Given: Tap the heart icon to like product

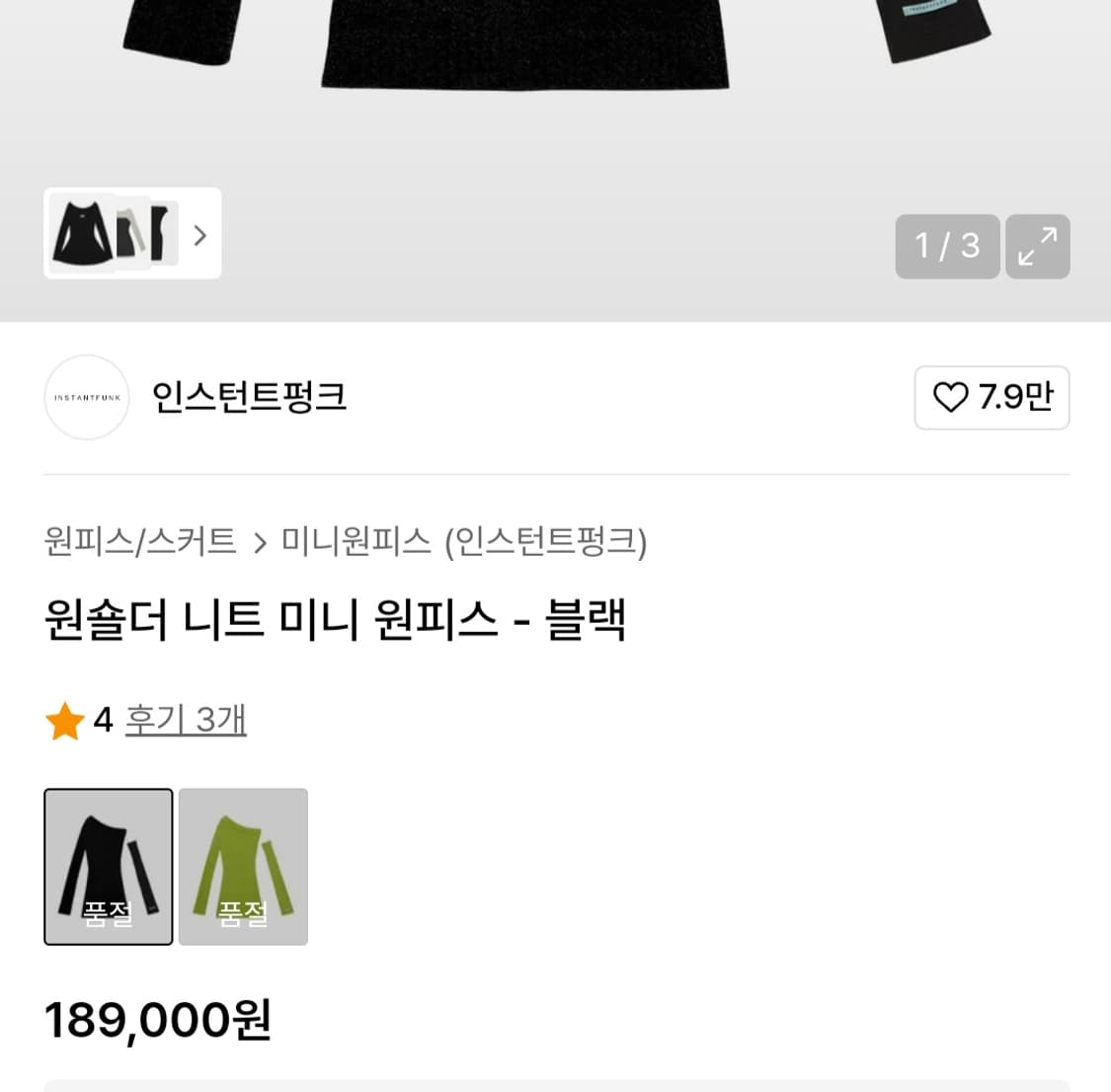Looking at the screenshot, I should 950,398.
